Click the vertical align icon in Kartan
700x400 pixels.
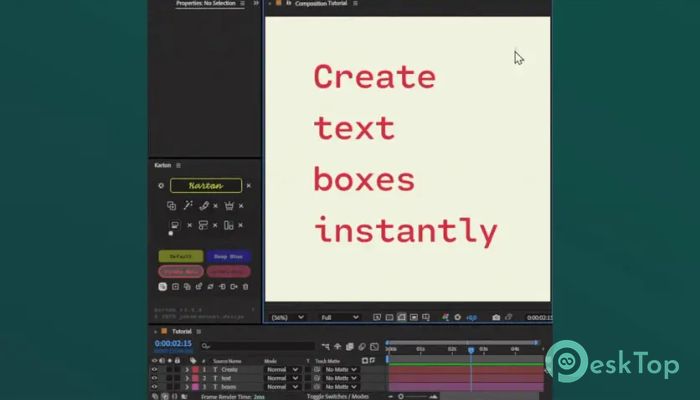[x=229, y=225]
